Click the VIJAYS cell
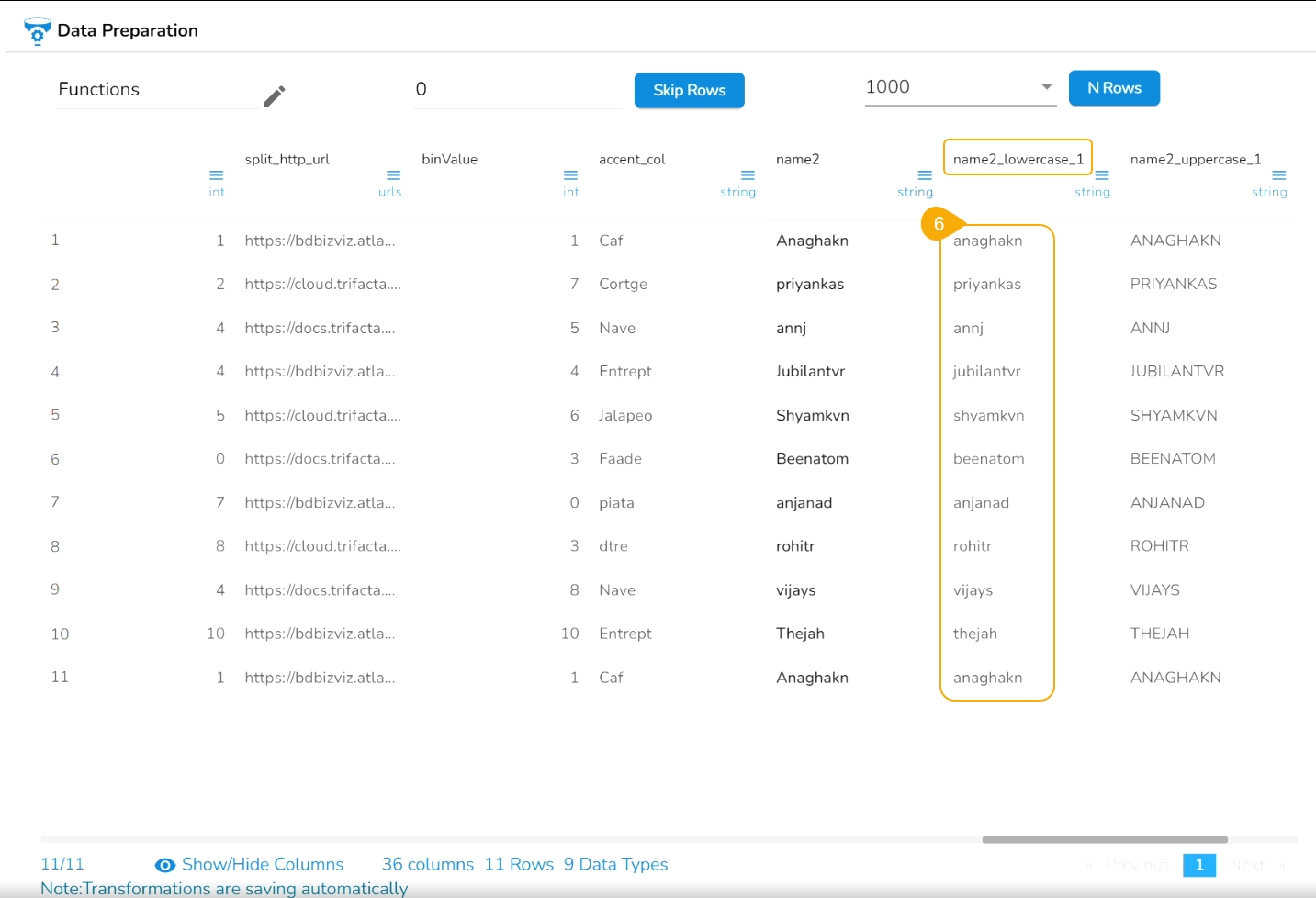Image resolution: width=1316 pixels, height=898 pixels. (1155, 589)
